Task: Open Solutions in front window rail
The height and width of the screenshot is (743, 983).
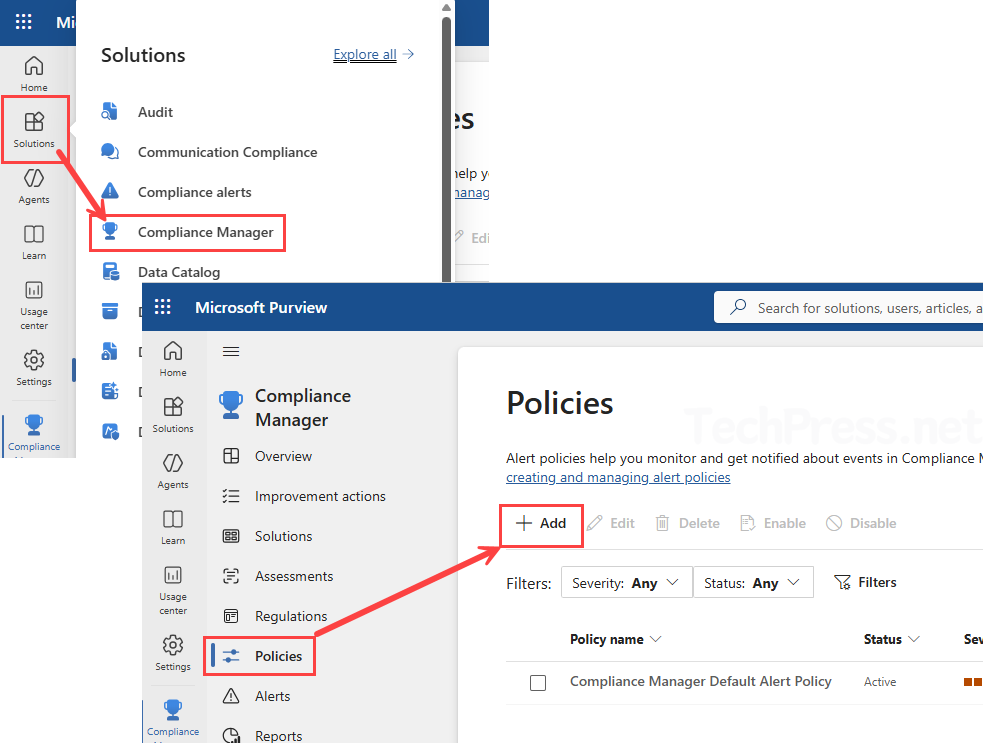Action: coord(173,414)
